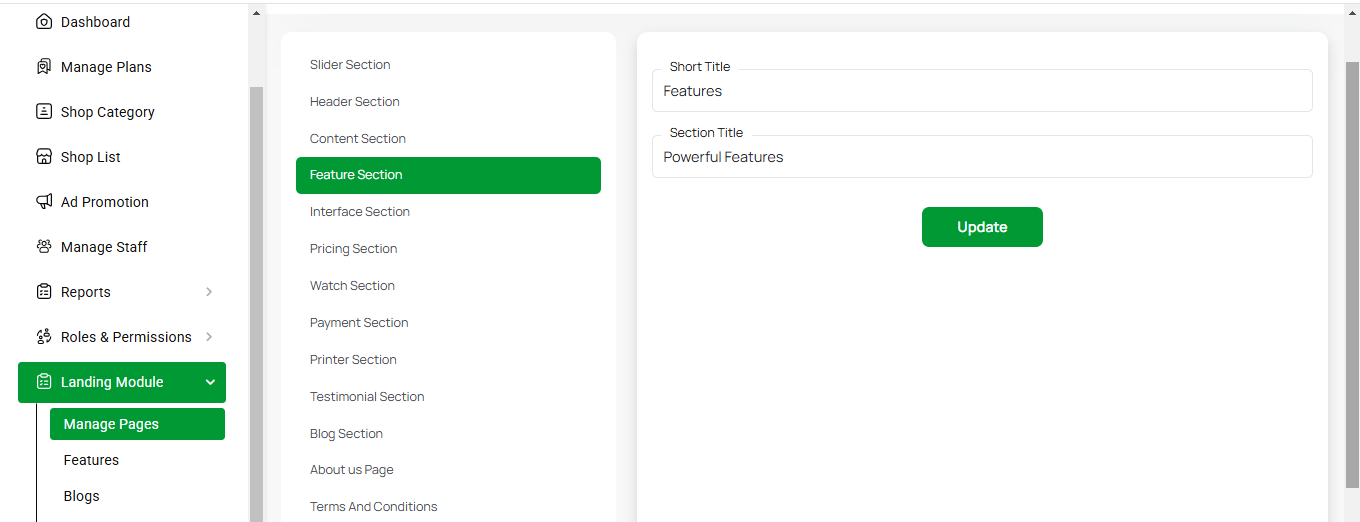Click the Short Title input field
This screenshot has width=1360, height=522.
981,91
